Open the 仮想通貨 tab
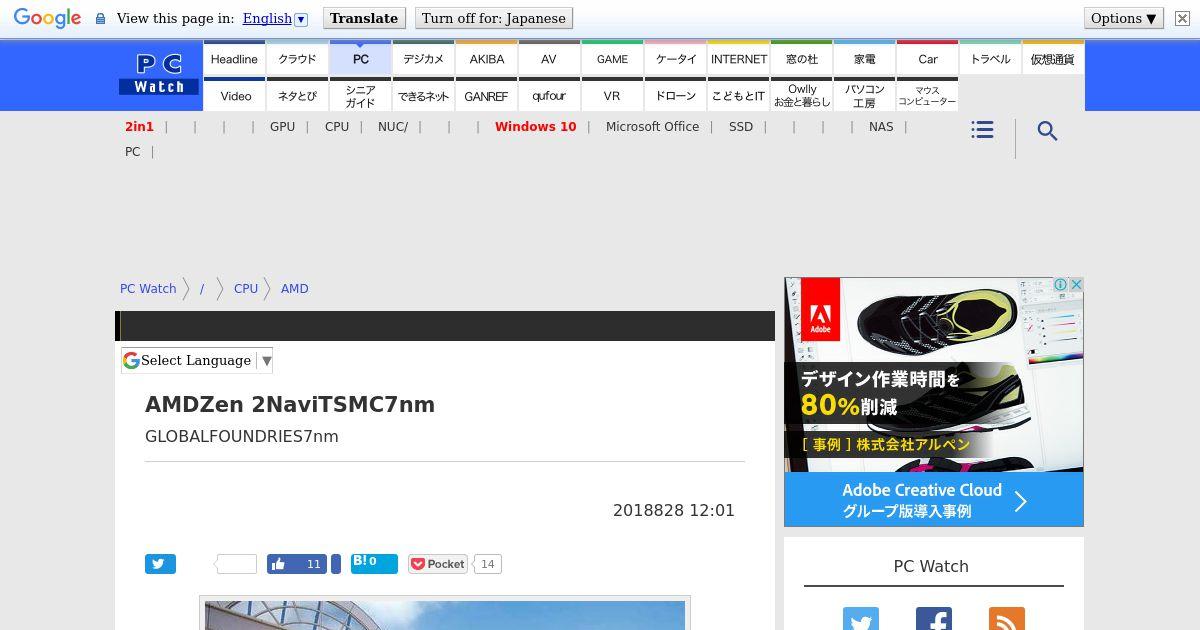The image size is (1200, 630). pos(1053,59)
